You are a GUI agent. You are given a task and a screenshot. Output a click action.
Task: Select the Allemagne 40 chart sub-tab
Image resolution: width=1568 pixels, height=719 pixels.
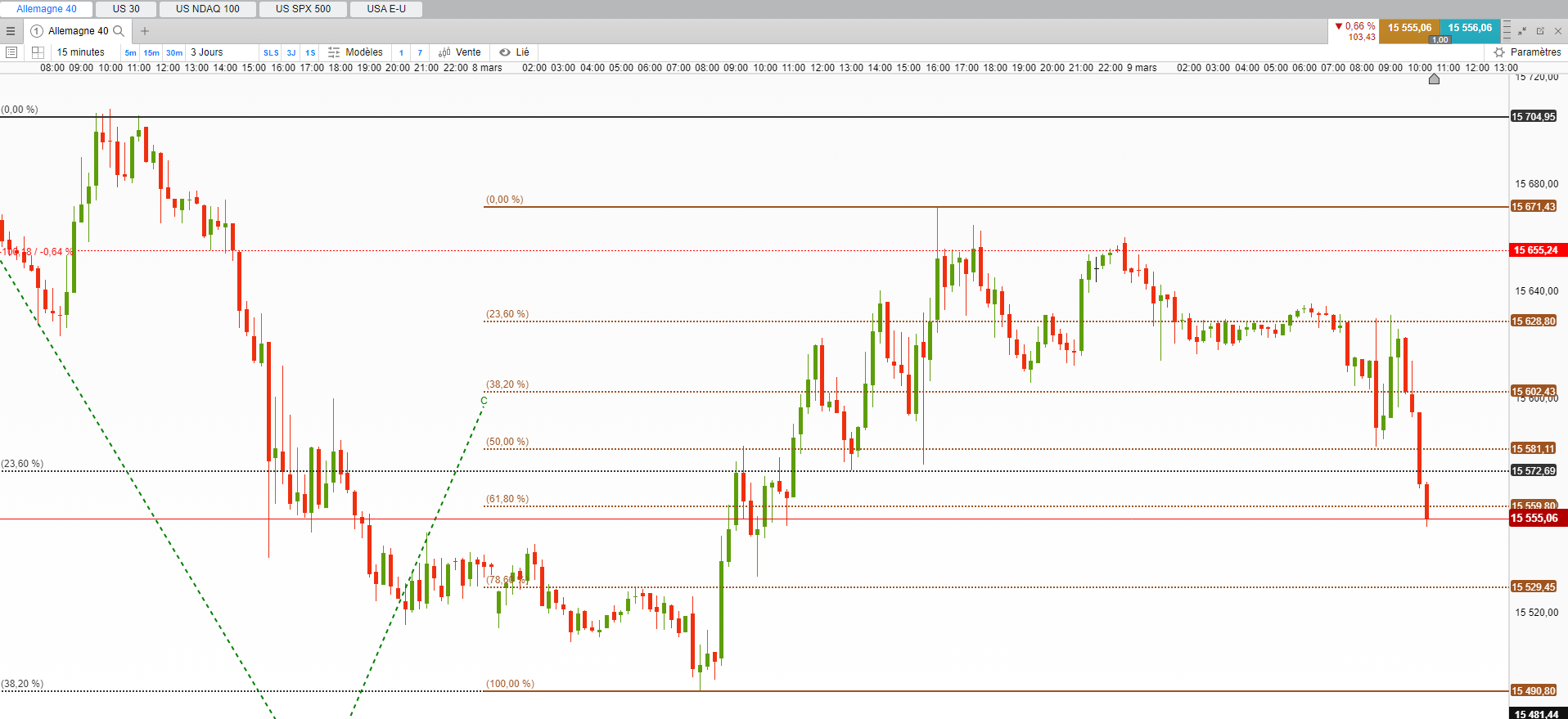[79, 31]
